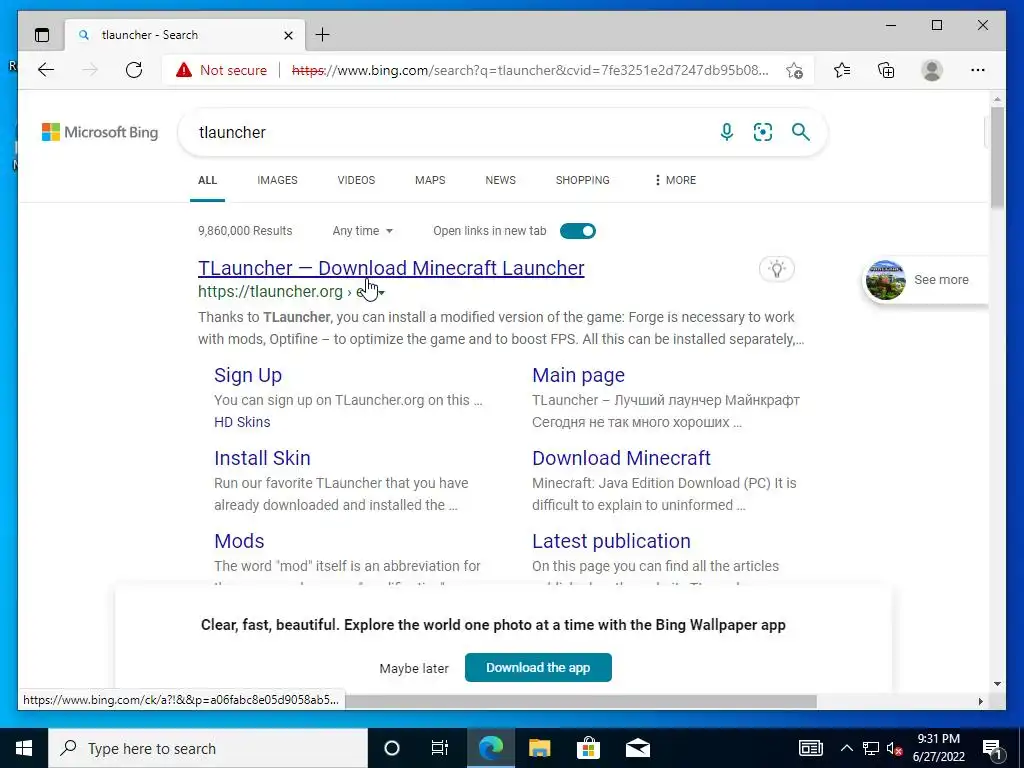Go back with the back arrow
This screenshot has height=768, width=1024.
[46, 70]
